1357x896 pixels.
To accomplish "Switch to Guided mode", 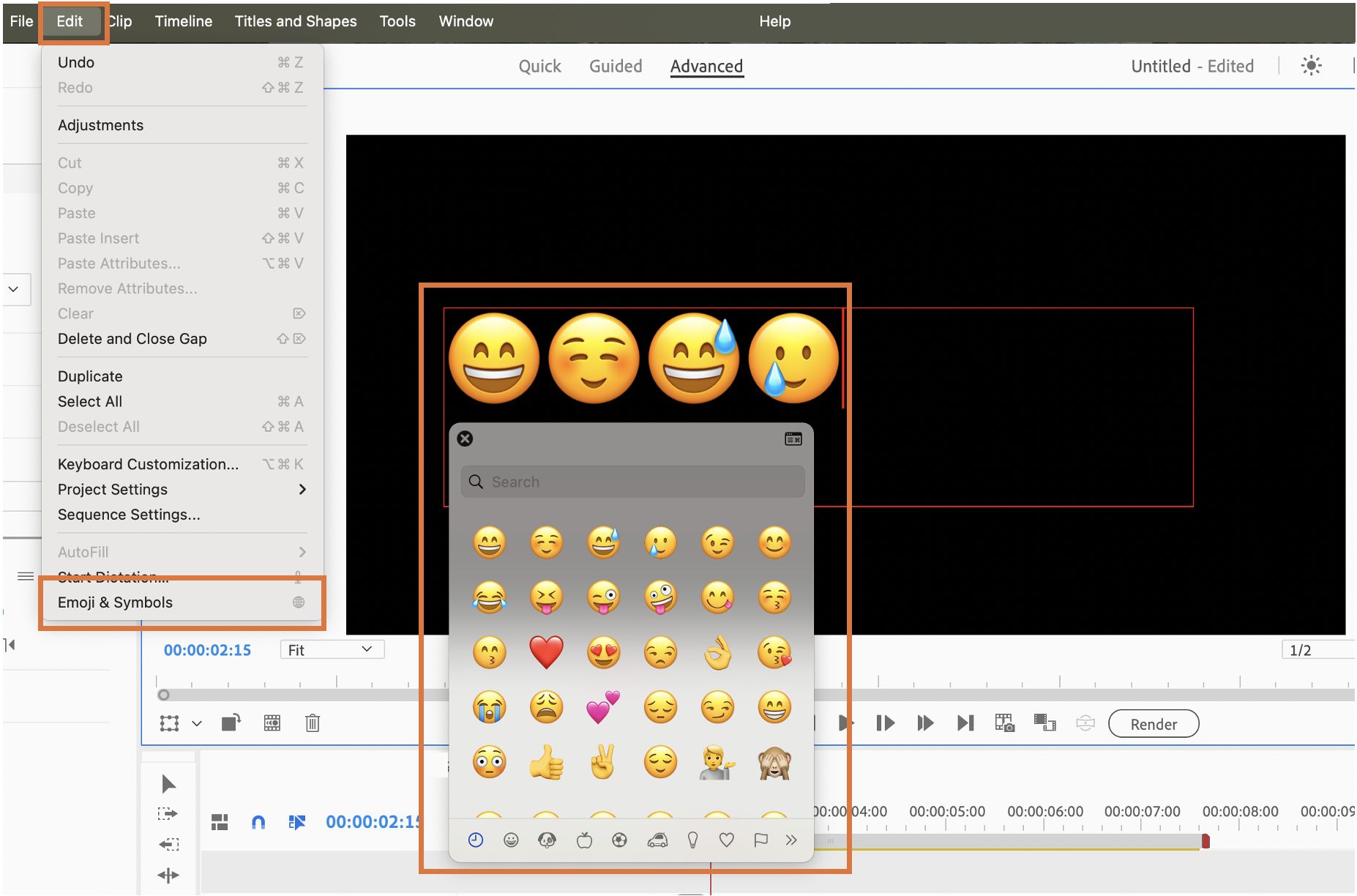I will [x=616, y=67].
